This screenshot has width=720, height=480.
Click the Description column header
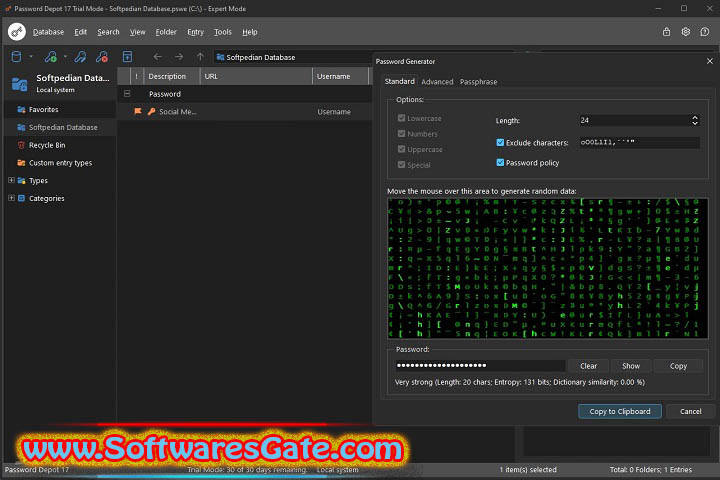[172, 76]
